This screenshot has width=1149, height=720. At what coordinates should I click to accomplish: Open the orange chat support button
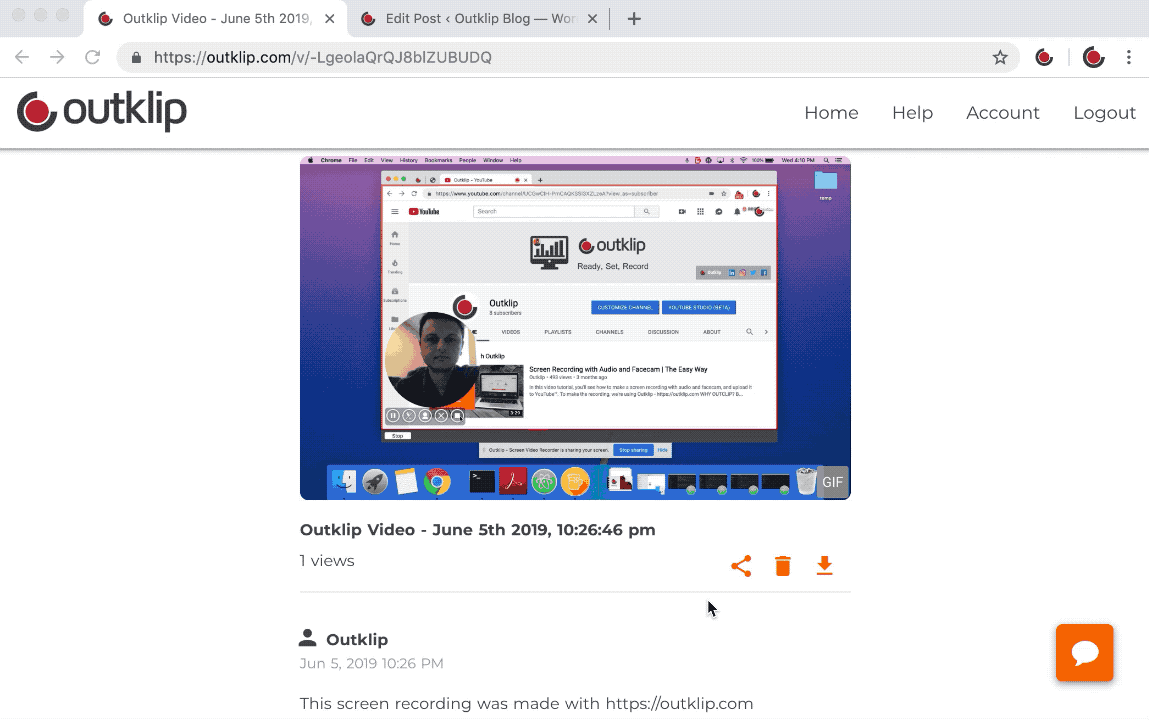1085,653
